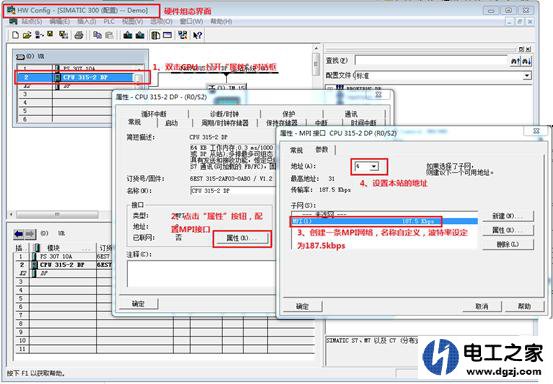Select 'CPU 315-2 DP' row in detail table

[x=63, y=264]
